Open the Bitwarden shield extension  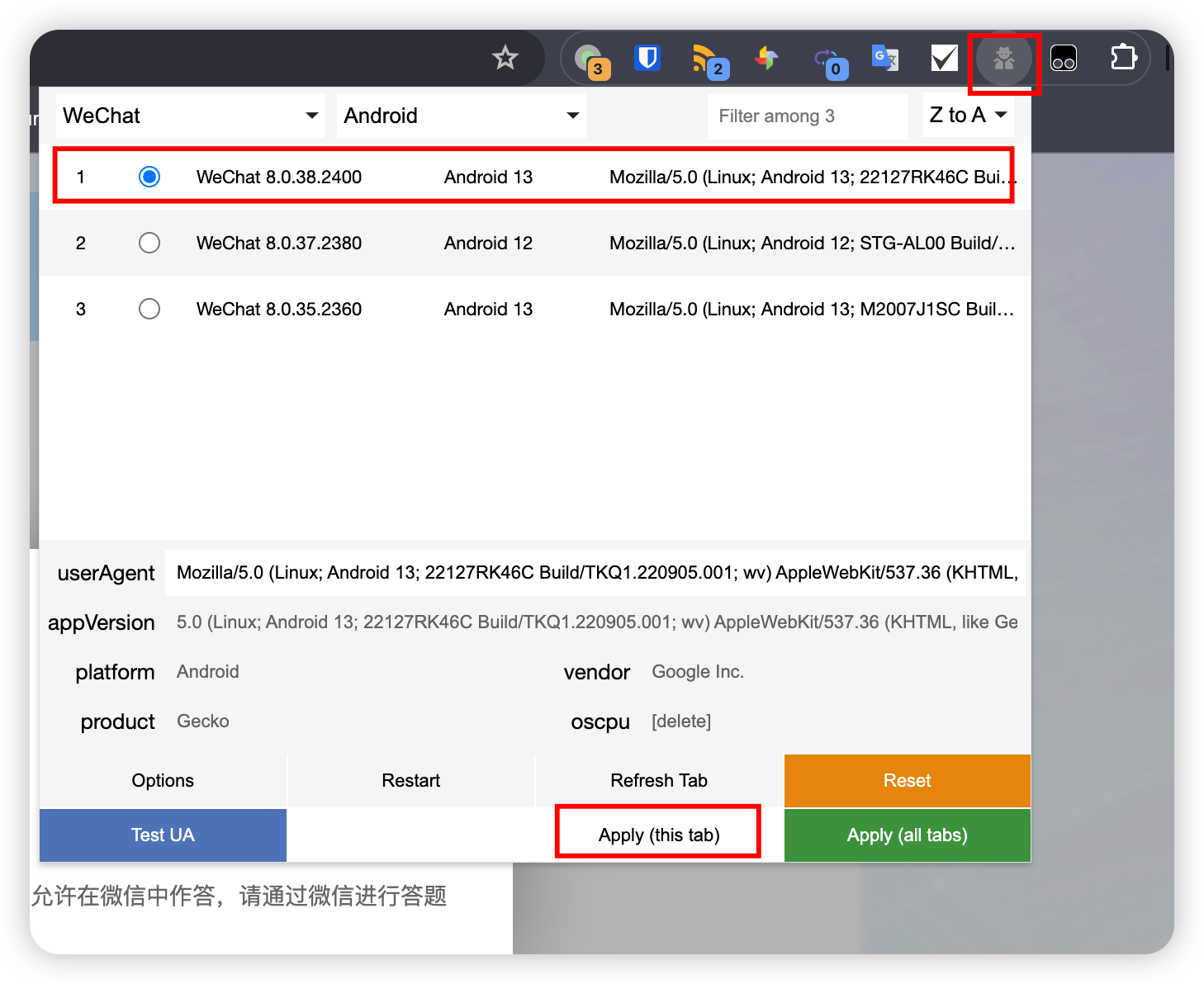pyautogui.click(x=647, y=58)
